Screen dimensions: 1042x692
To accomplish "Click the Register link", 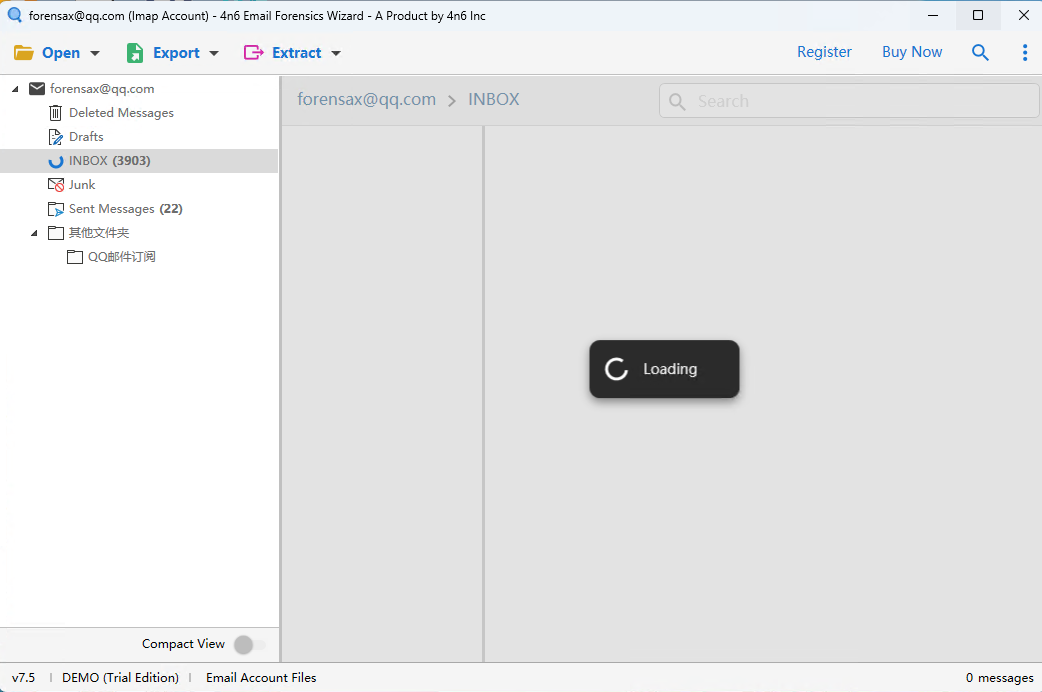I will pyautogui.click(x=824, y=52).
